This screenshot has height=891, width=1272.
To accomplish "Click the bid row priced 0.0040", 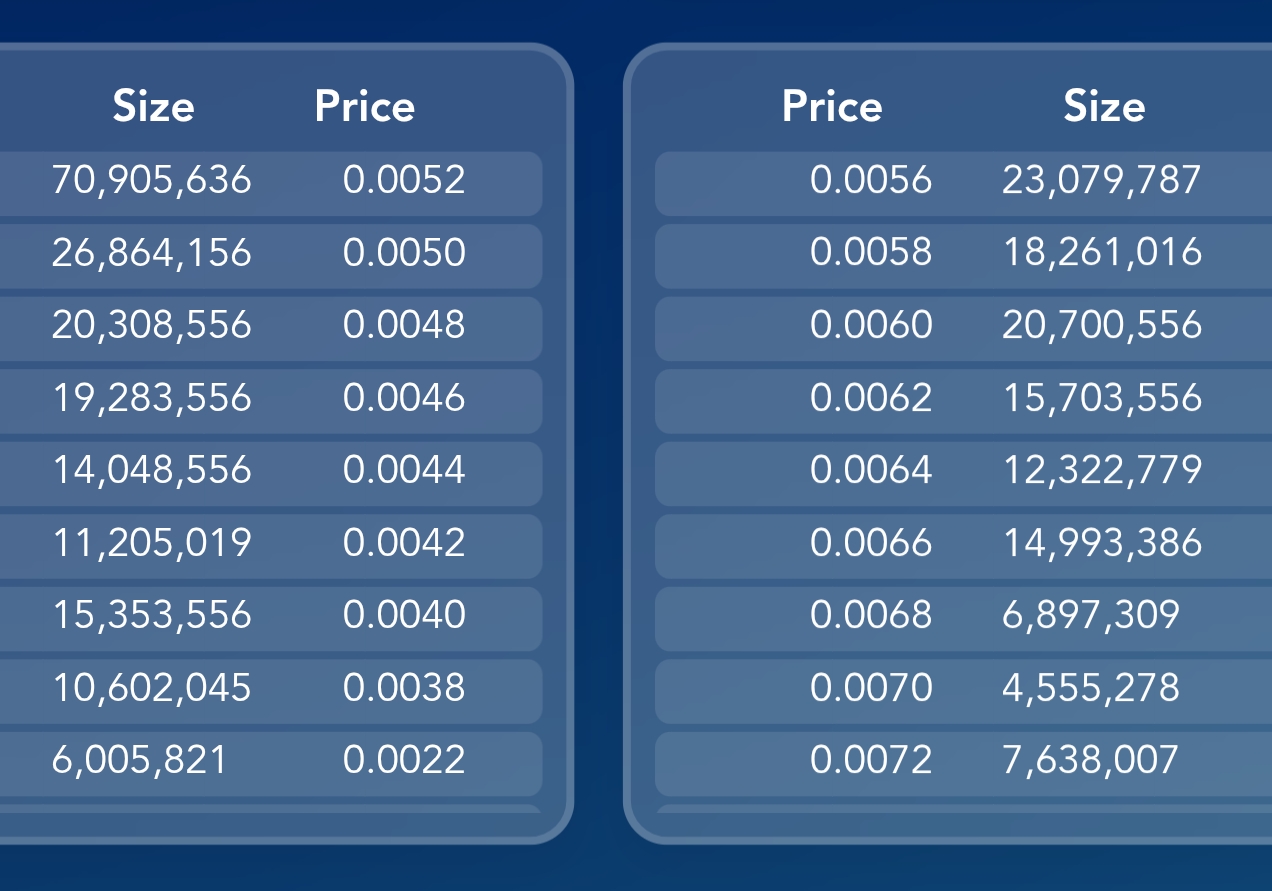I will point(270,618).
